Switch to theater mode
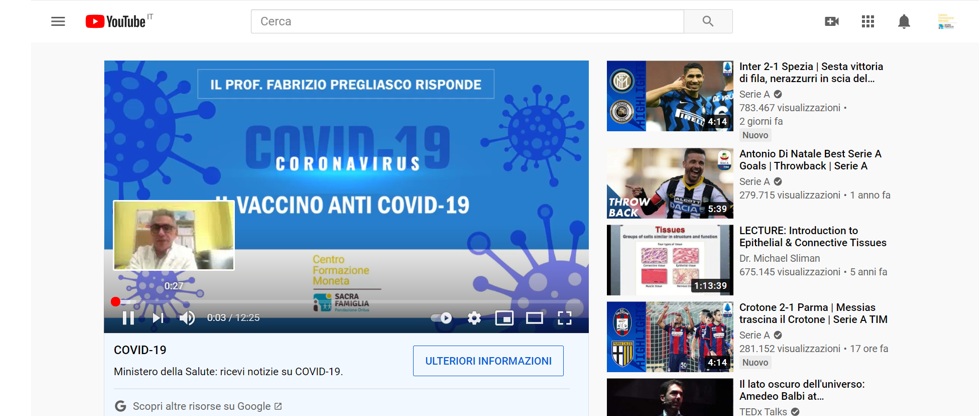Image resolution: width=979 pixels, height=416 pixels. 534,318
